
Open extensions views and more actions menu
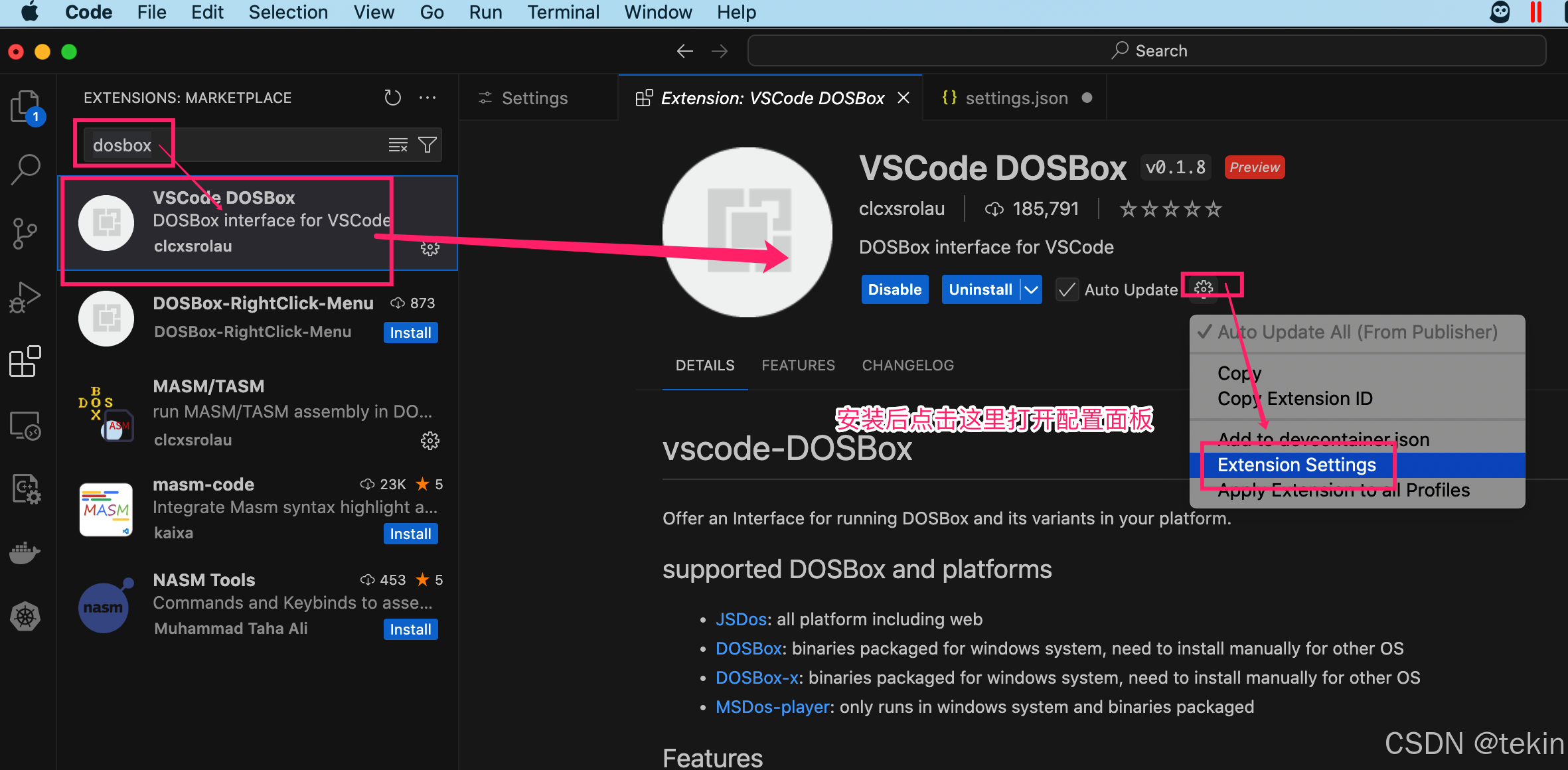pyautogui.click(x=428, y=98)
